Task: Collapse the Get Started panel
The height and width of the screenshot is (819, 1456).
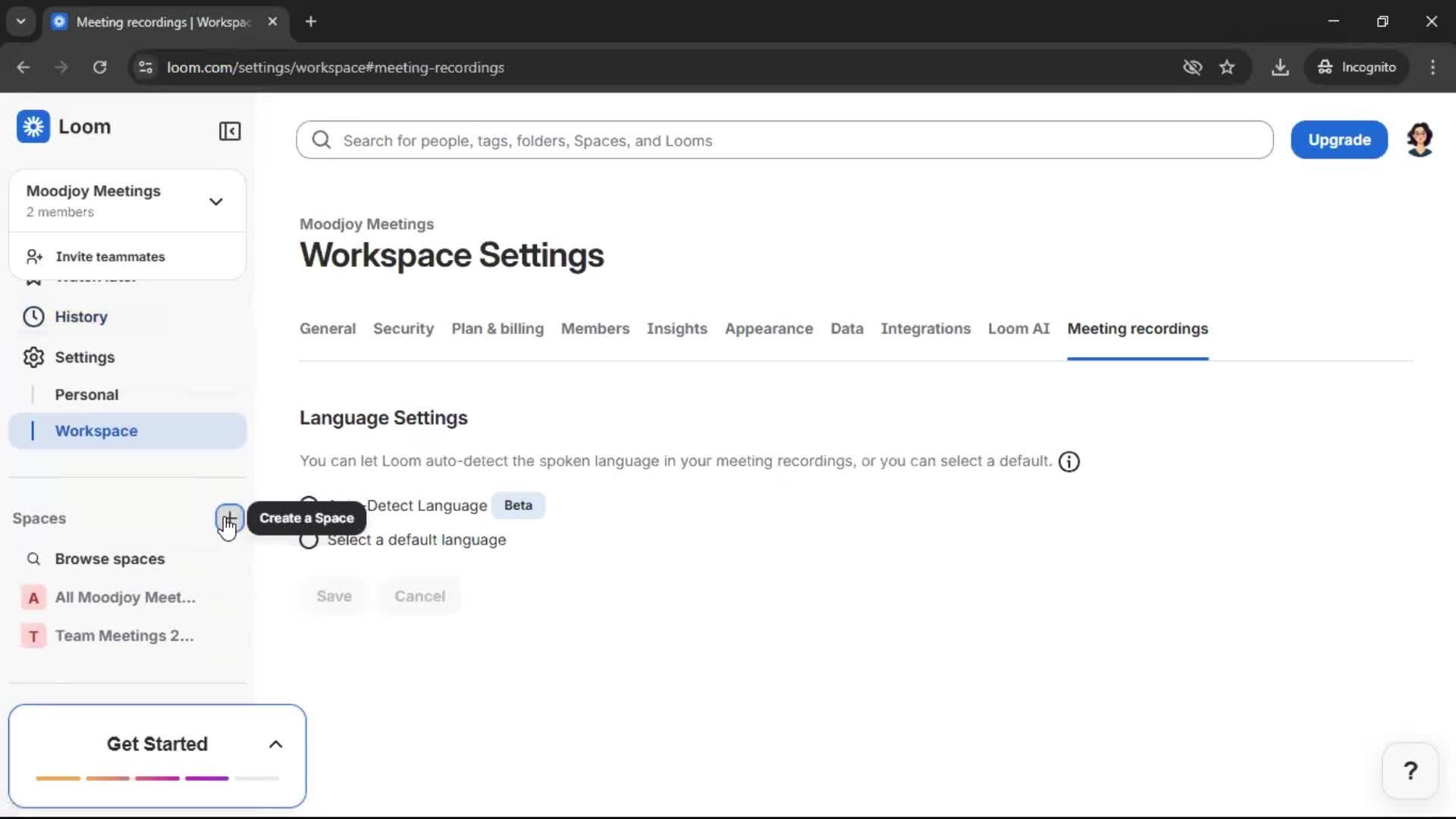Action: [275, 744]
